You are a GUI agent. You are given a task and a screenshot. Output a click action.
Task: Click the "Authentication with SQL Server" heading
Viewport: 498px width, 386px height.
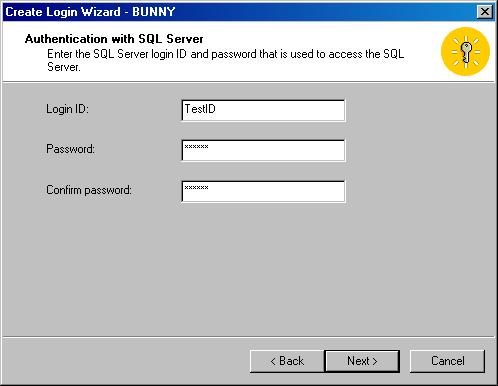pos(114,39)
